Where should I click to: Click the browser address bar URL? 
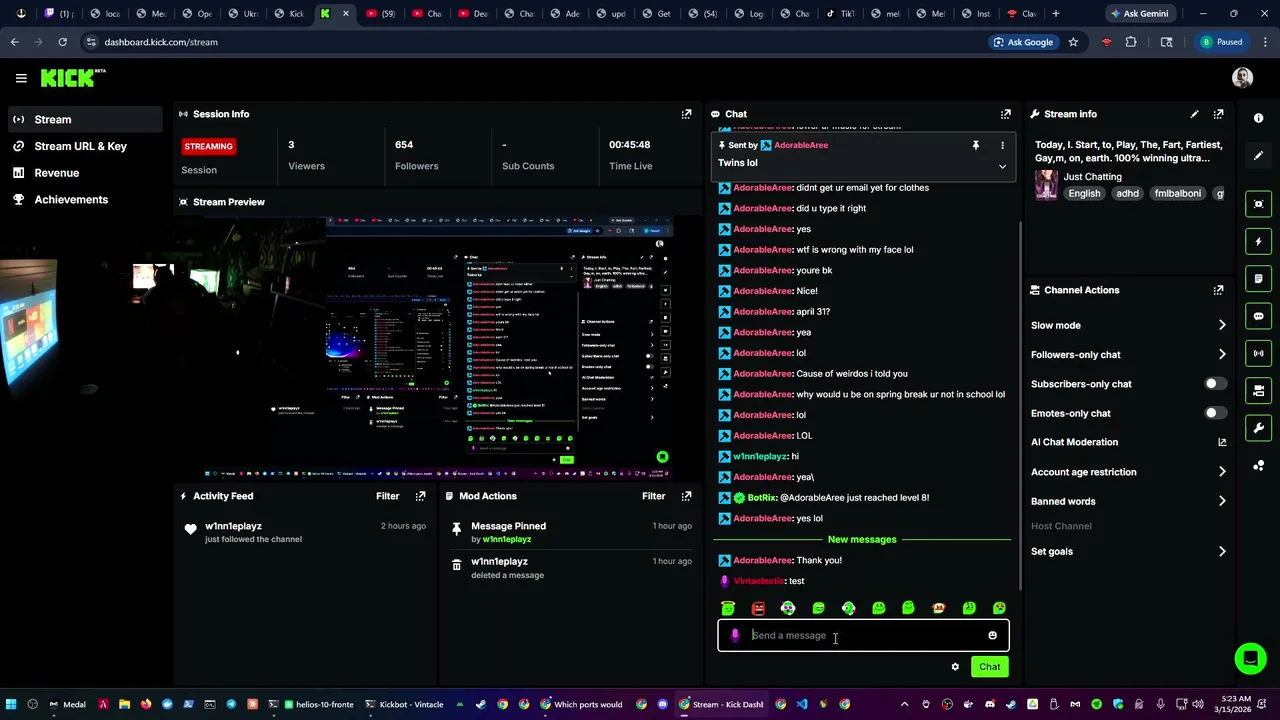(161, 42)
